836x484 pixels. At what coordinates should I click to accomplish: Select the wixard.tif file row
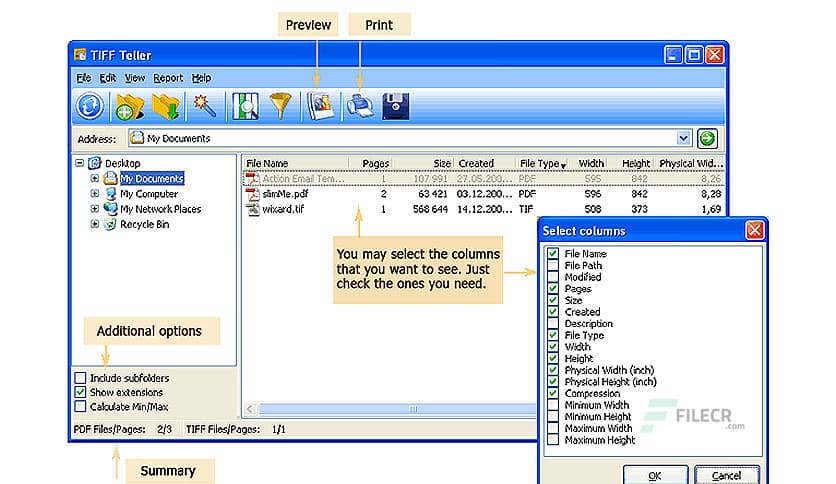coord(483,209)
